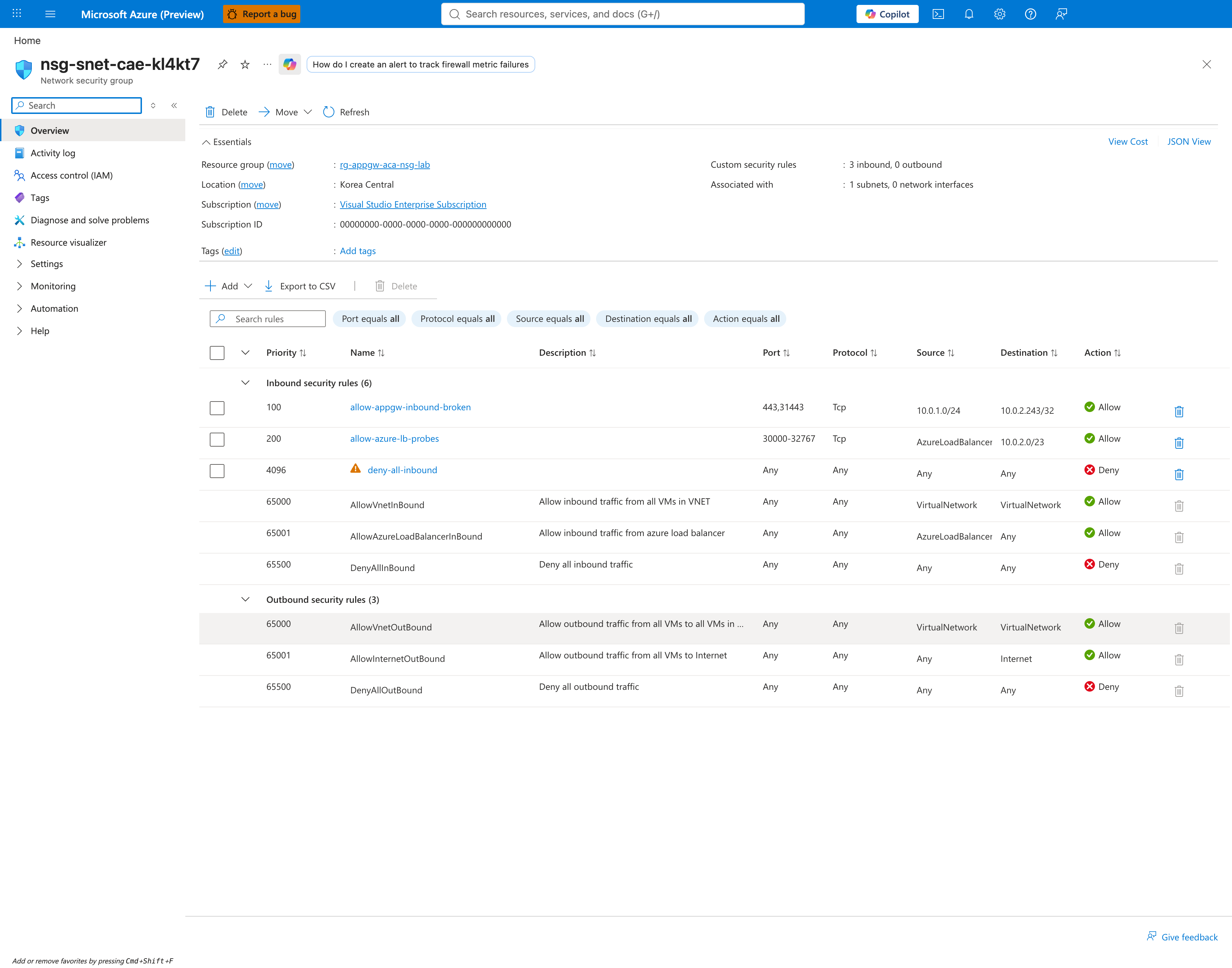Add the NSG to favorites star
Viewport: 1232px width, 968px height.
pyautogui.click(x=245, y=65)
